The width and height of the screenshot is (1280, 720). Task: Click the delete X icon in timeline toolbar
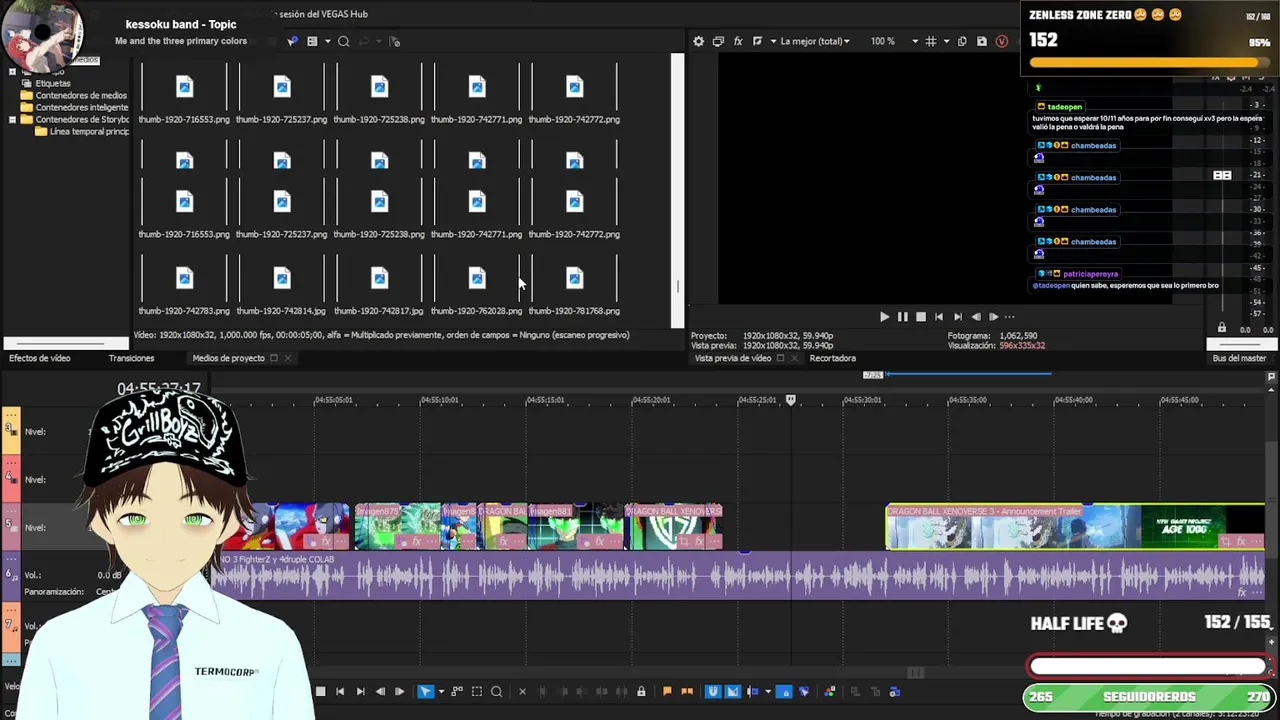tap(522, 691)
